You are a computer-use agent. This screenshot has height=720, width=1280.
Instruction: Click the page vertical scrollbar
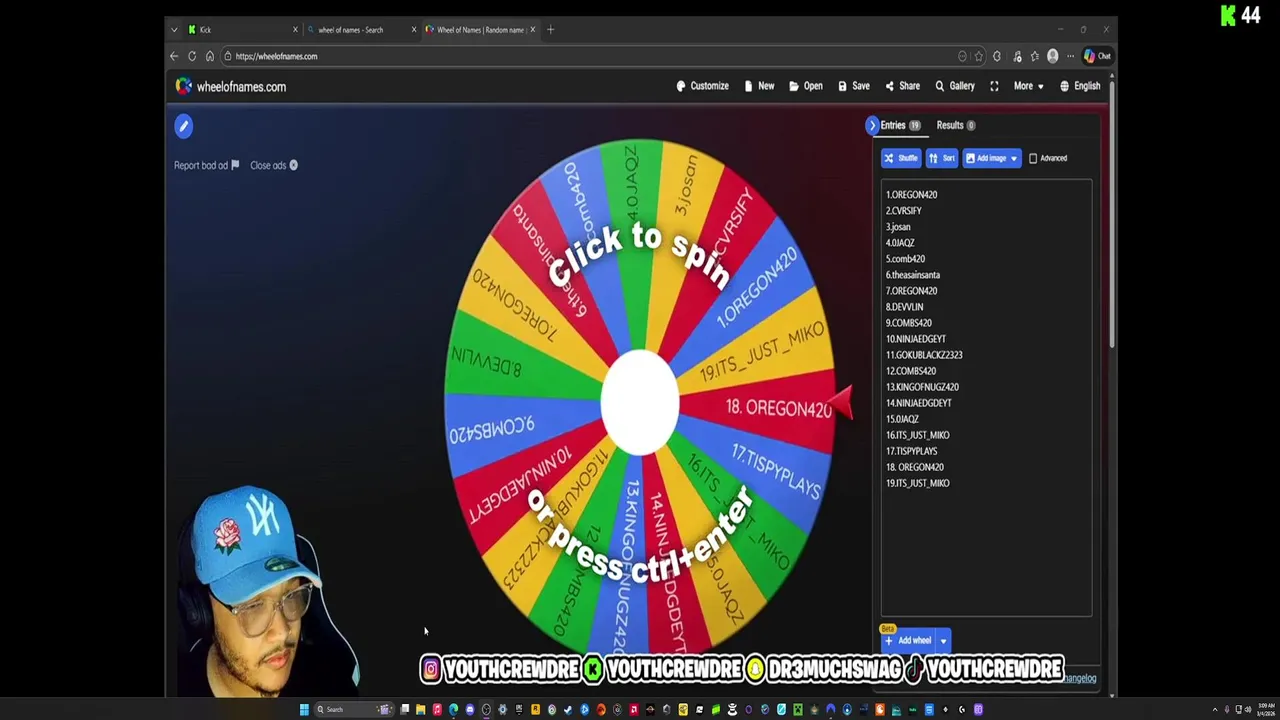(x=1110, y=213)
